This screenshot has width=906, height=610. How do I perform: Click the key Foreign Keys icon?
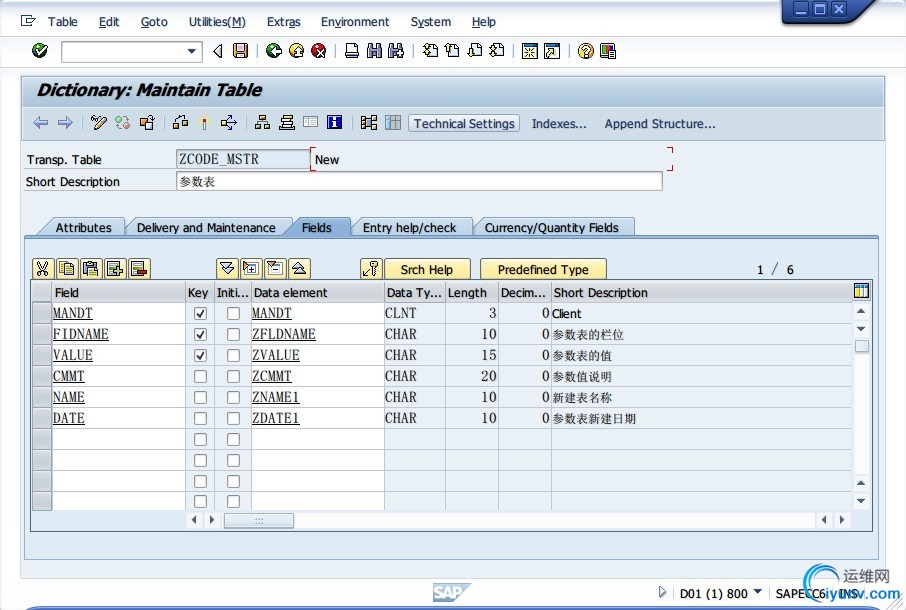pyautogui.click(x=370, y=269)
